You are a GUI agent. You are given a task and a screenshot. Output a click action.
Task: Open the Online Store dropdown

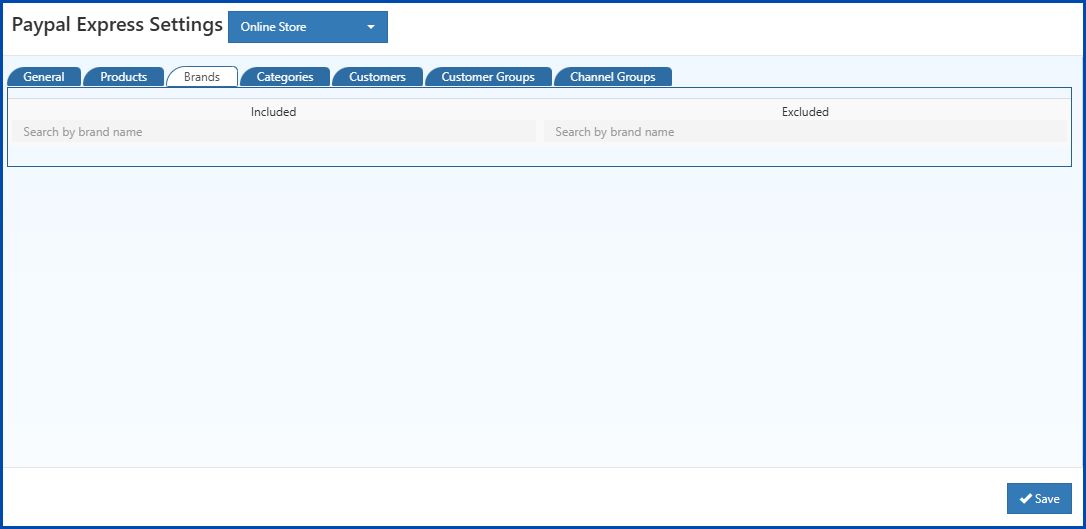[x=308, y=27]
